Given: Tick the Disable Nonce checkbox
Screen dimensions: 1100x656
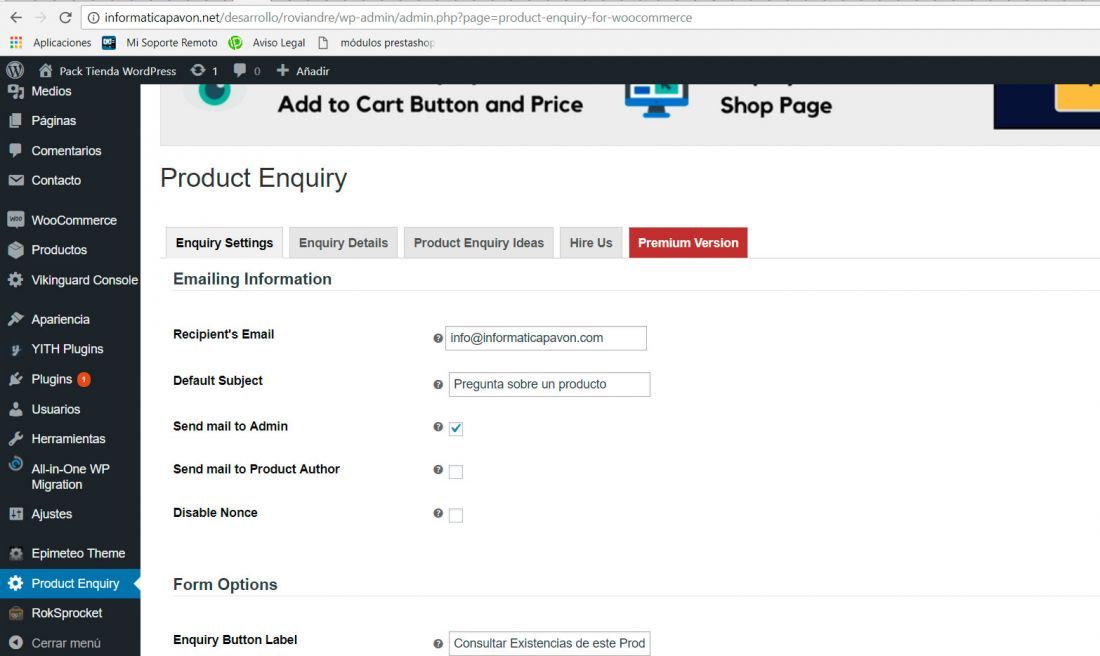Looking at the screenshot, I should click(x=455, y=515).
